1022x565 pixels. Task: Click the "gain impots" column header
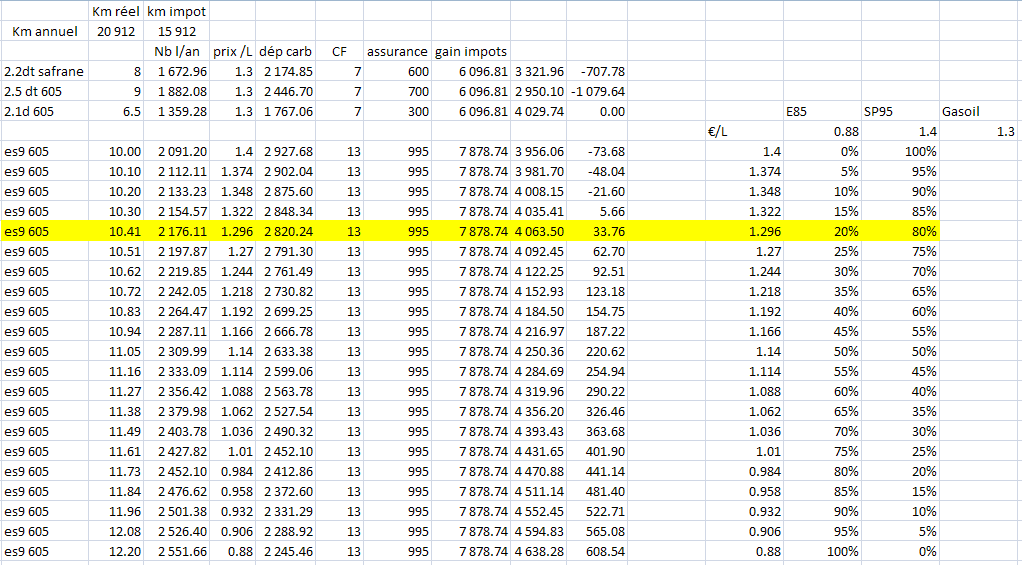point(471,51)
